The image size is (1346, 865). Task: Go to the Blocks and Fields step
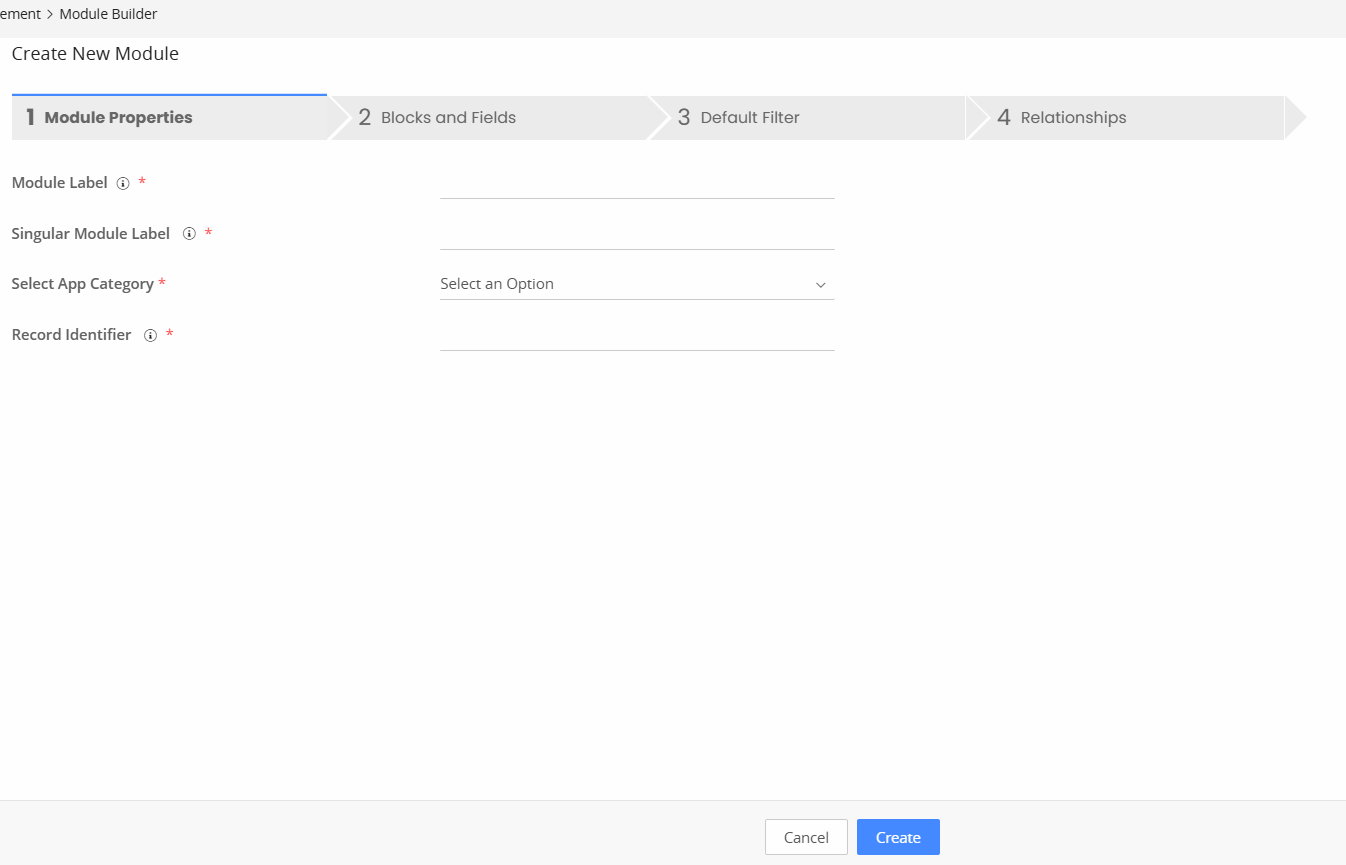(448, 118)
